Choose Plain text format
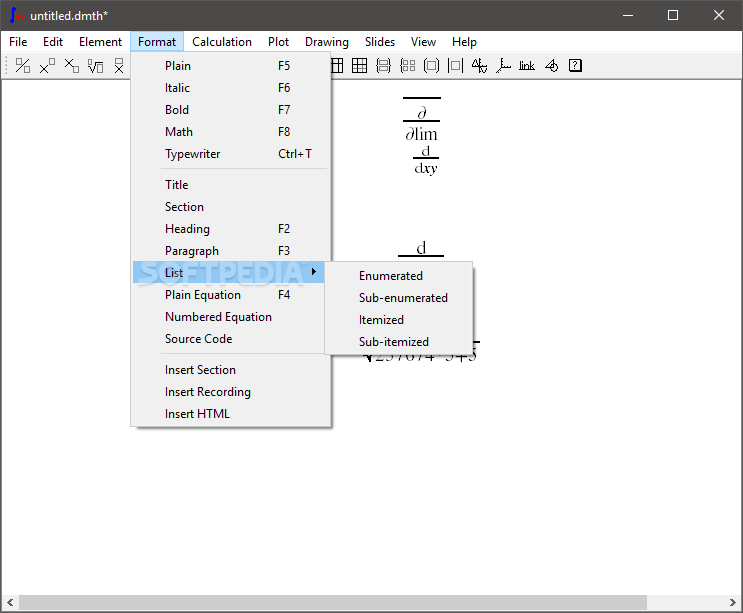Image resolution: width=743 pixels, height=613 pixels. (231, 66)
